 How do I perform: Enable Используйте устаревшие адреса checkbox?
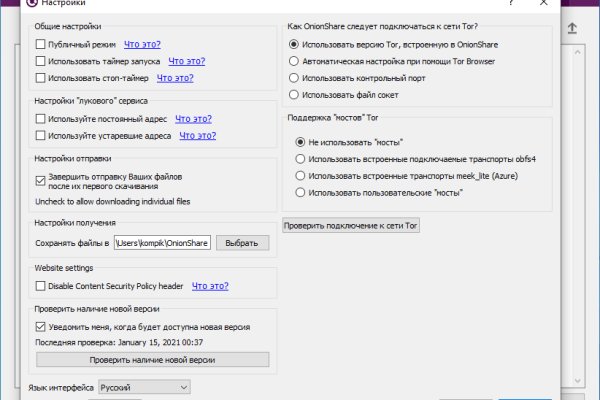[40, 136]
